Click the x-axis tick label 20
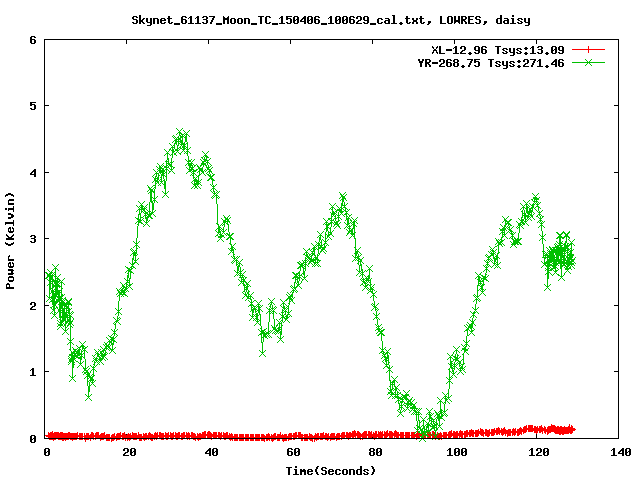Viewport: 640px width, 480px height. (129, 453)
